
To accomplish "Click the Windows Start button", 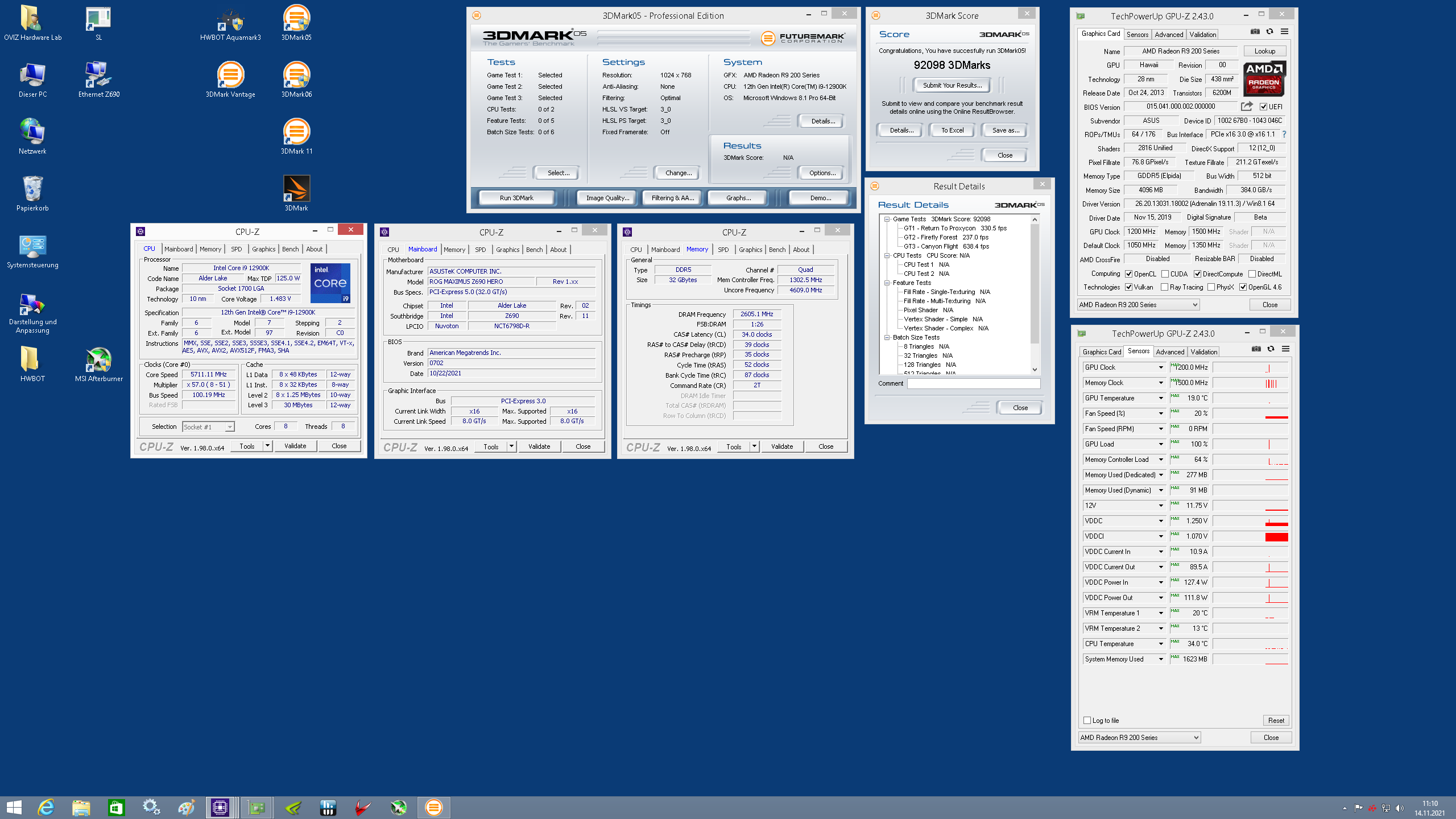I will point(14,807).
